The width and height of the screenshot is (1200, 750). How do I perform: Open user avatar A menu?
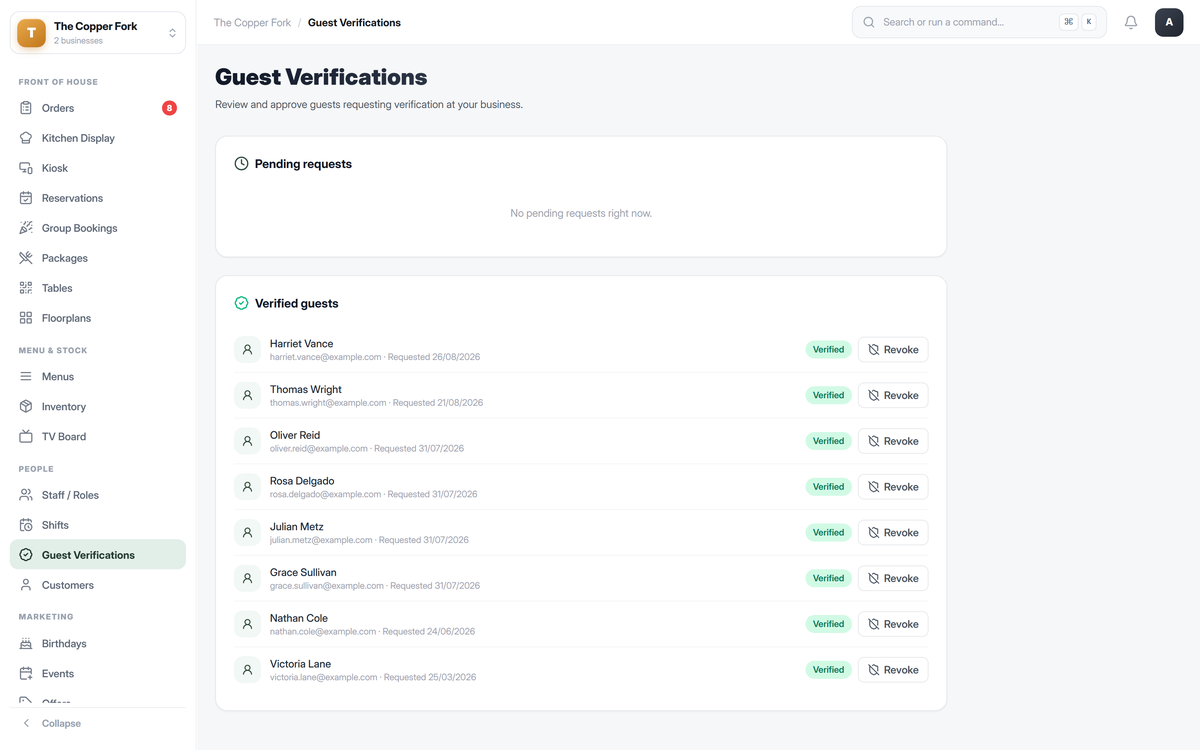[x=1169, y=22]
